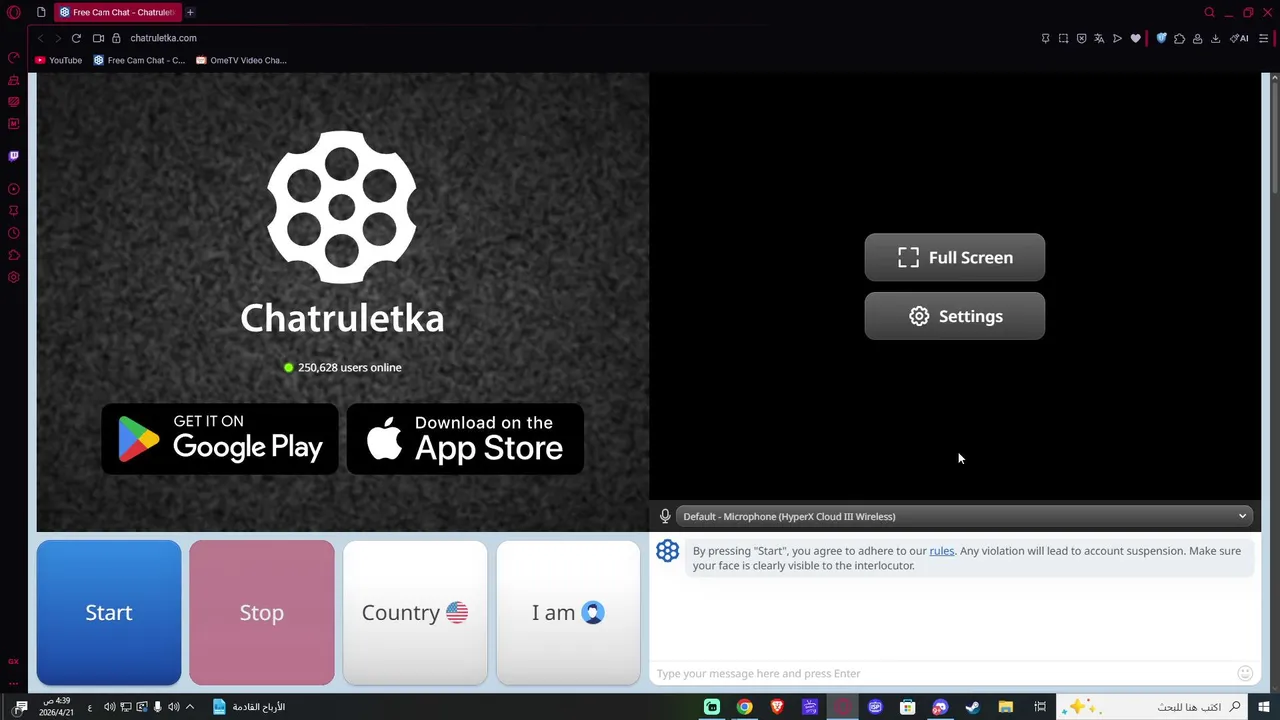
Task: Open the browser downloads icon
Action: [1215, 38]
